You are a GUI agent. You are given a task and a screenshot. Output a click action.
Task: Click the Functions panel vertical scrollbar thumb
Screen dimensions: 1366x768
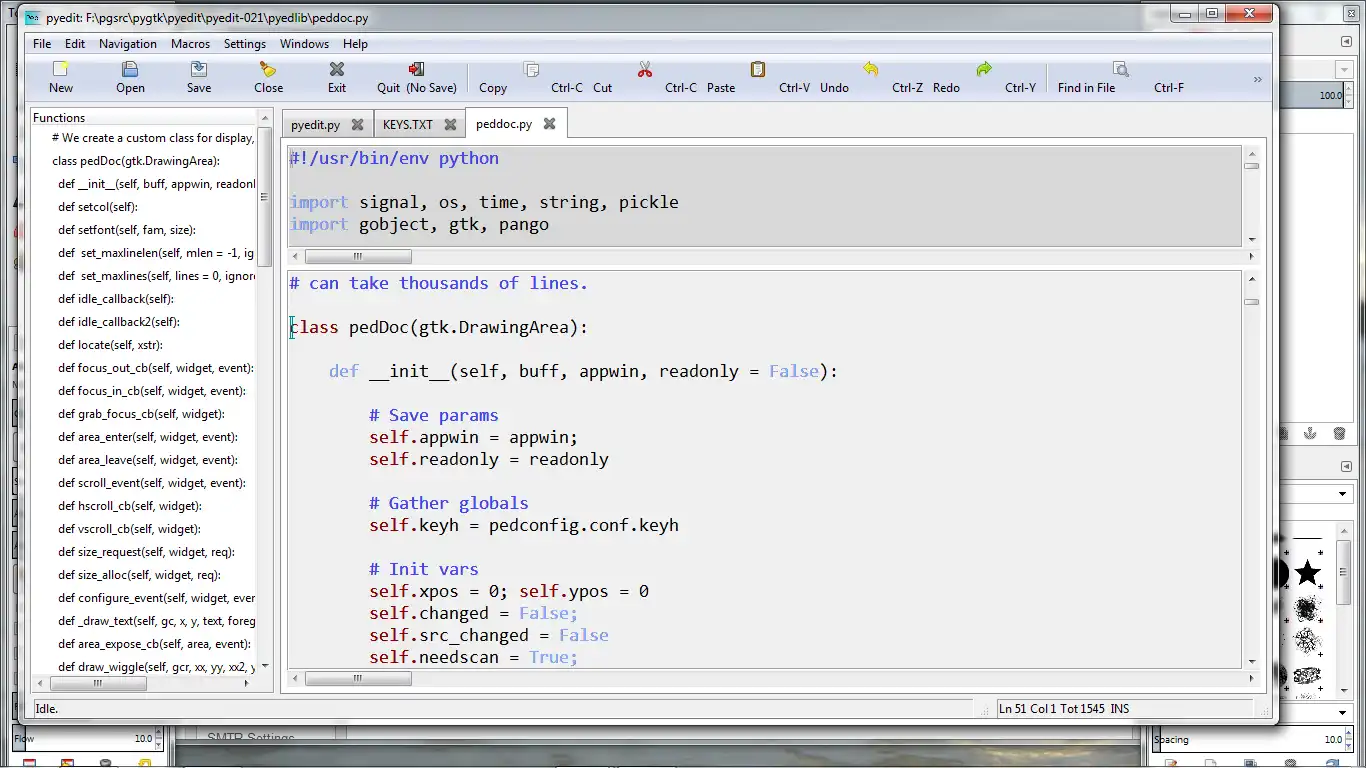pyautogui.click(x=265, y=197)
